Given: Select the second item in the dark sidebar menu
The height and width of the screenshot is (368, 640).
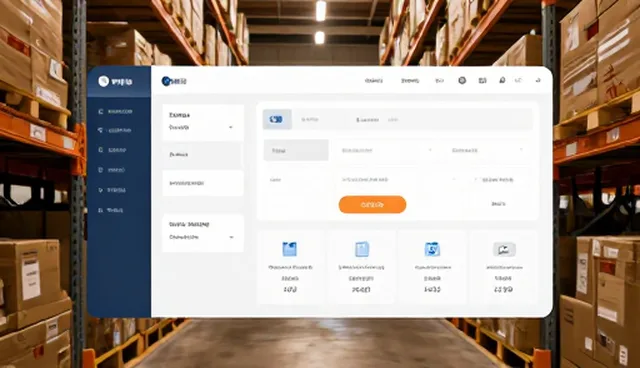Looking at the screenshot, I should (115, 131).
